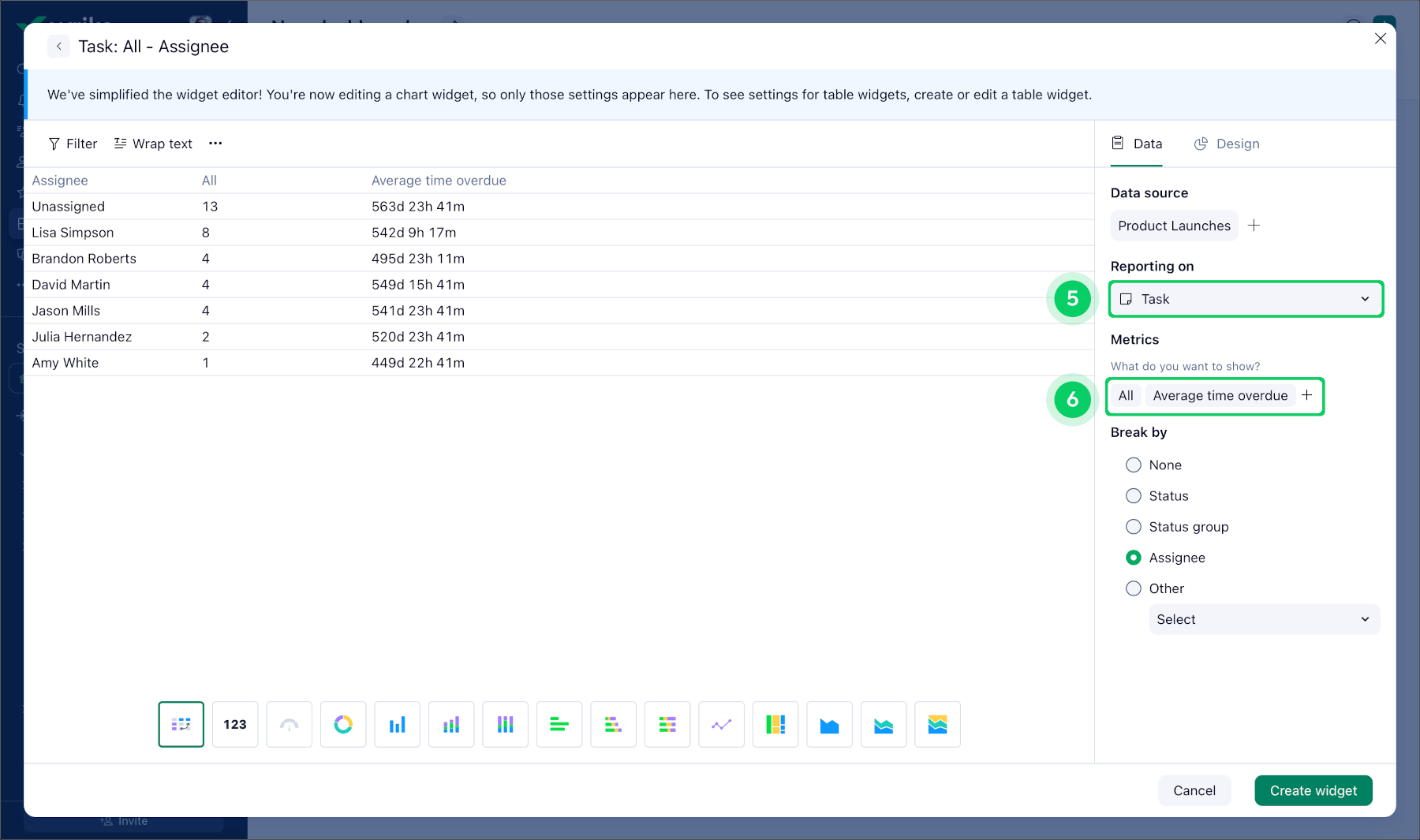Pick the stacked area chart icon
Image resolution: width=1420 pixels, height=840 pixels.
coord(884,724)
